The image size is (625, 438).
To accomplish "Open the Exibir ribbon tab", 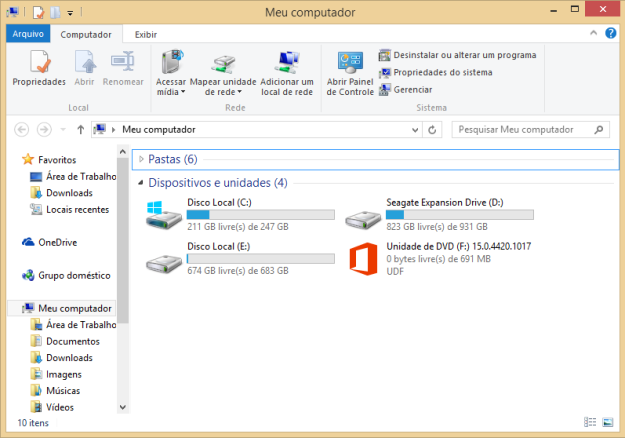I will point(146,35).
